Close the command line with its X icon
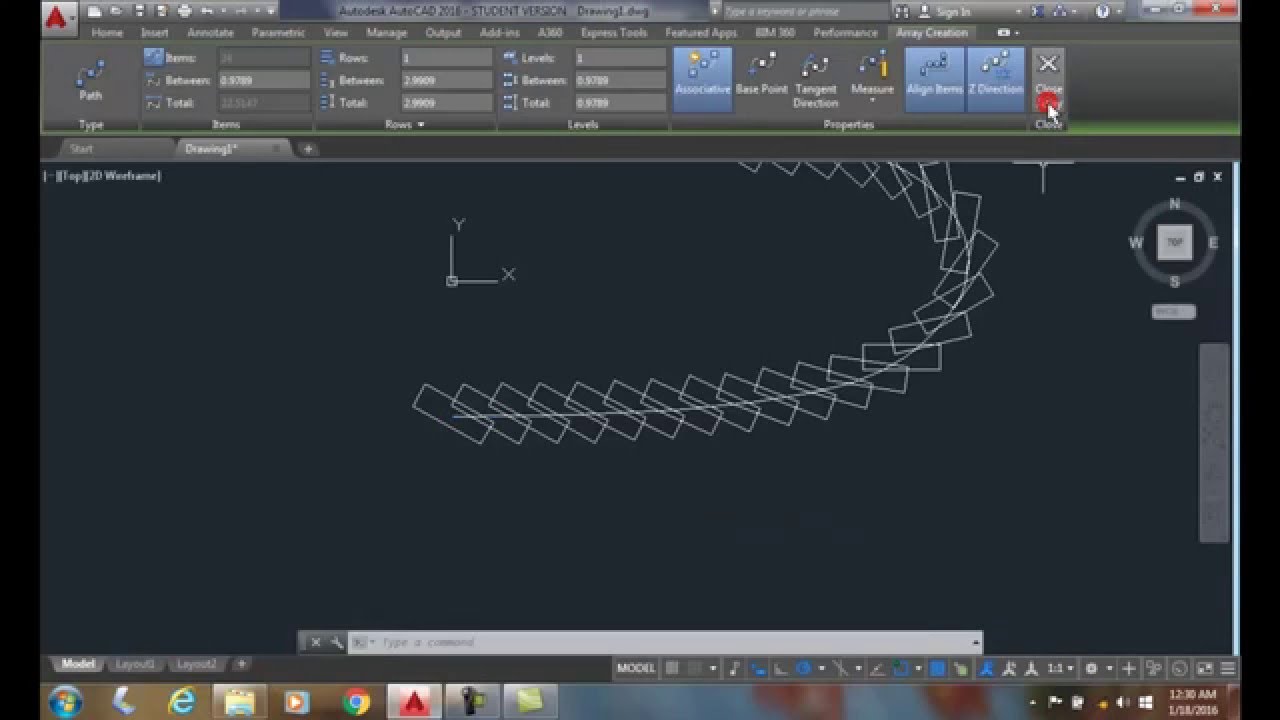Image resolution: width=1280 pixels, height=720 pixels. [x=314, y=642]
